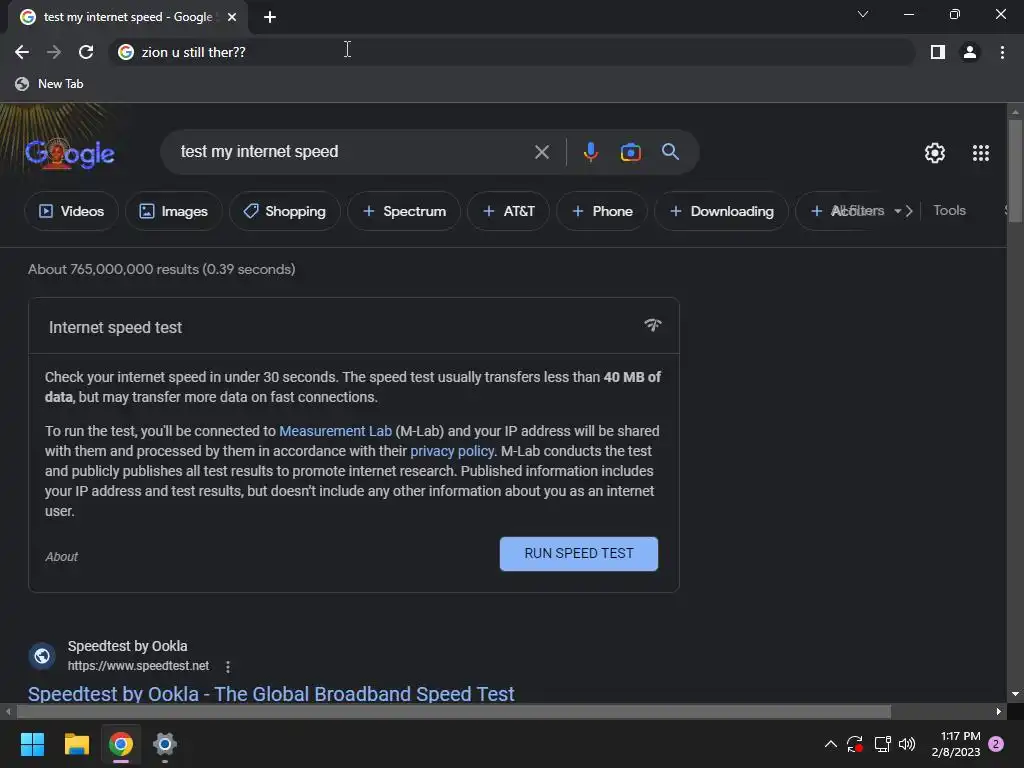Open a new browser tab with plus icon
Viewport: 1024px width, 768px height.
coord(270,17)
